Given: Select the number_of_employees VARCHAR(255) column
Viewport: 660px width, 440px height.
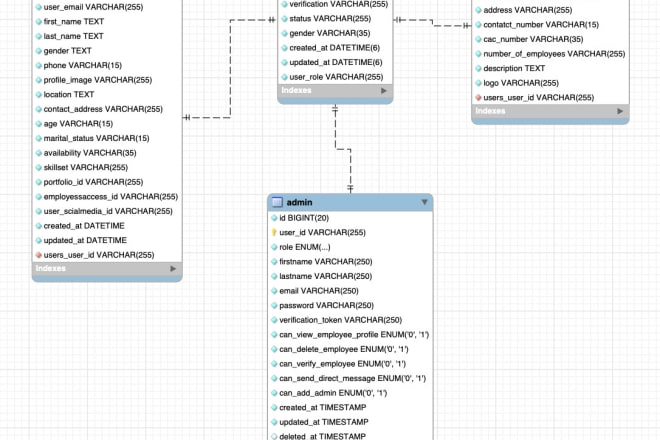Looking at the screenshot, I should 554,54.
